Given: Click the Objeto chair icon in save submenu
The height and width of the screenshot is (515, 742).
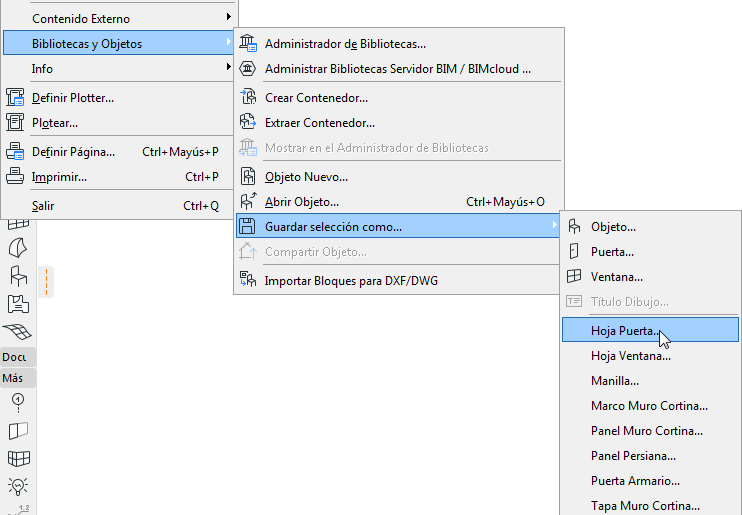Looking at the screenshot, I should (x=574, y=226).
